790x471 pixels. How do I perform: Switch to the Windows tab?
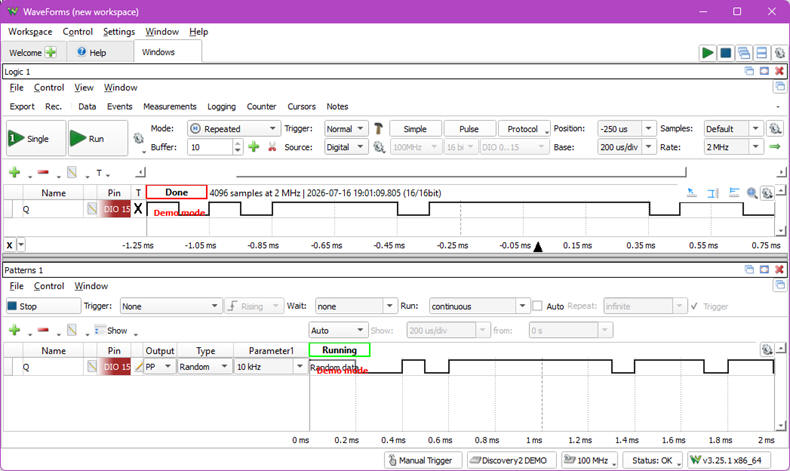pos(168,52)
